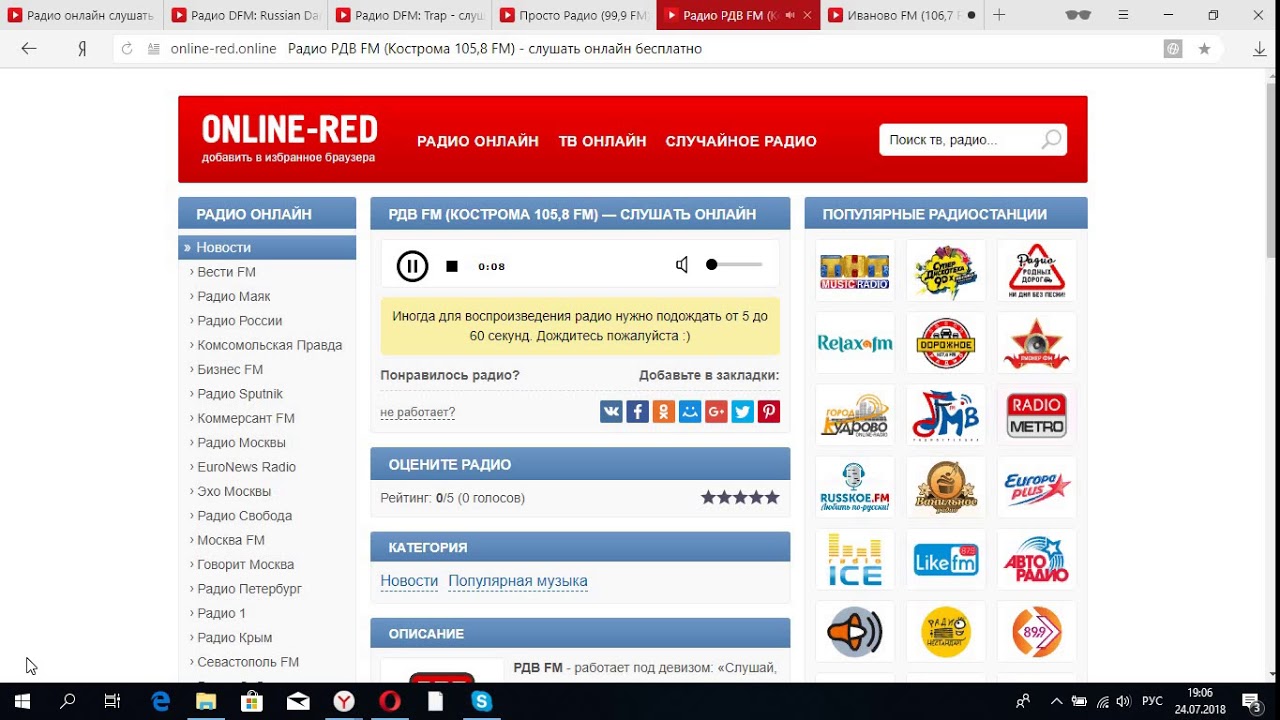The height and width of the screenshot is (720, 1280).
Task: Open Радио Крым station link
Action: (235, 638)
